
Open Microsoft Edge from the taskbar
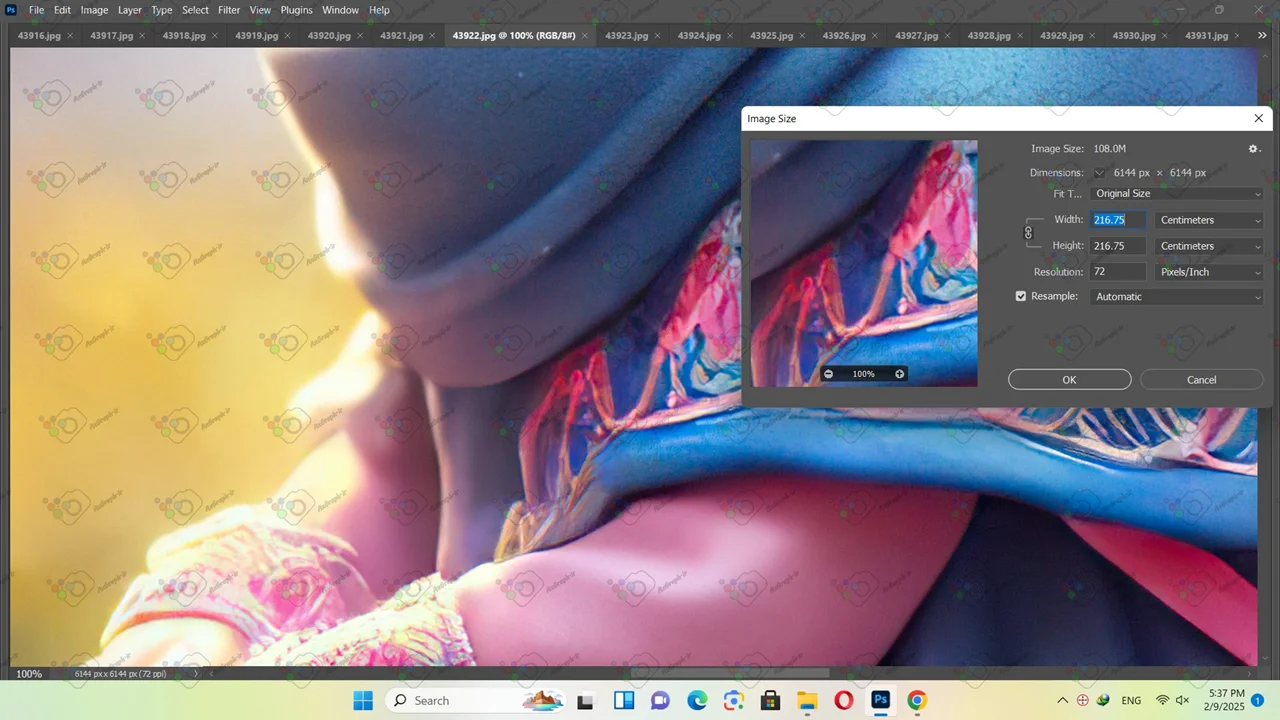click(x=697, y=700)
